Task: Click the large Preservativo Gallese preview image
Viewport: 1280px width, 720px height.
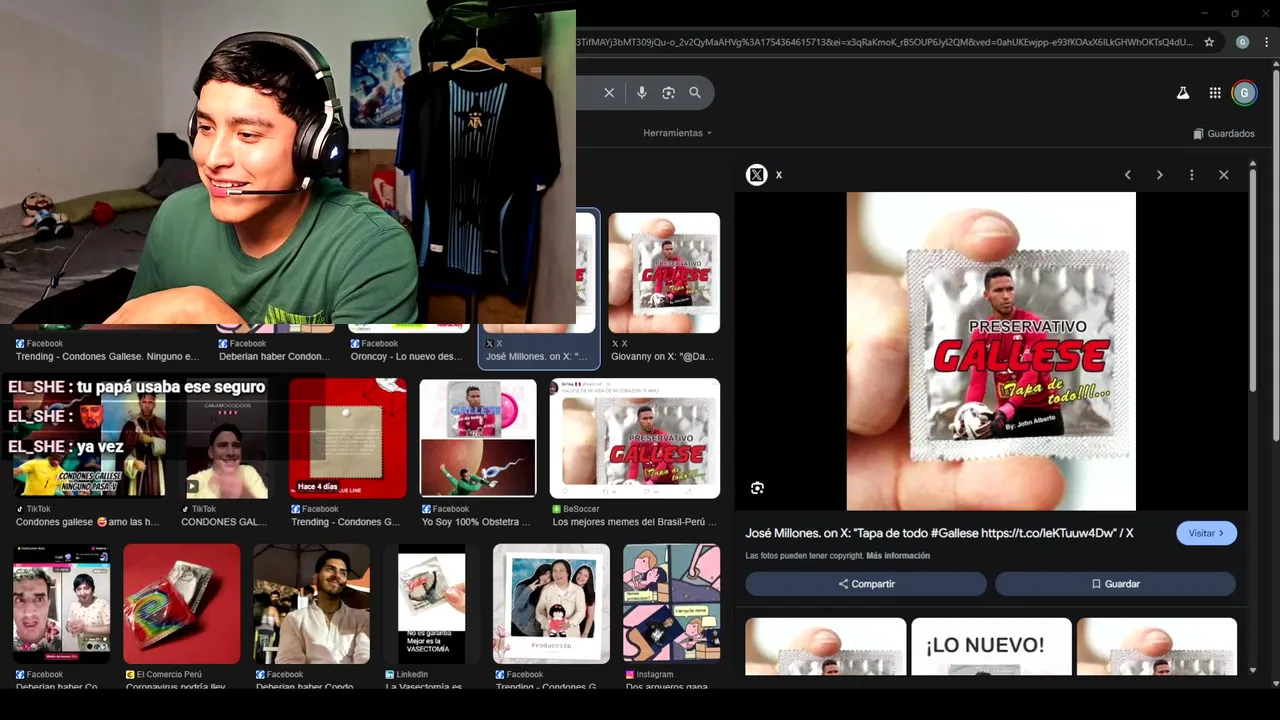Action: point(991,351)
